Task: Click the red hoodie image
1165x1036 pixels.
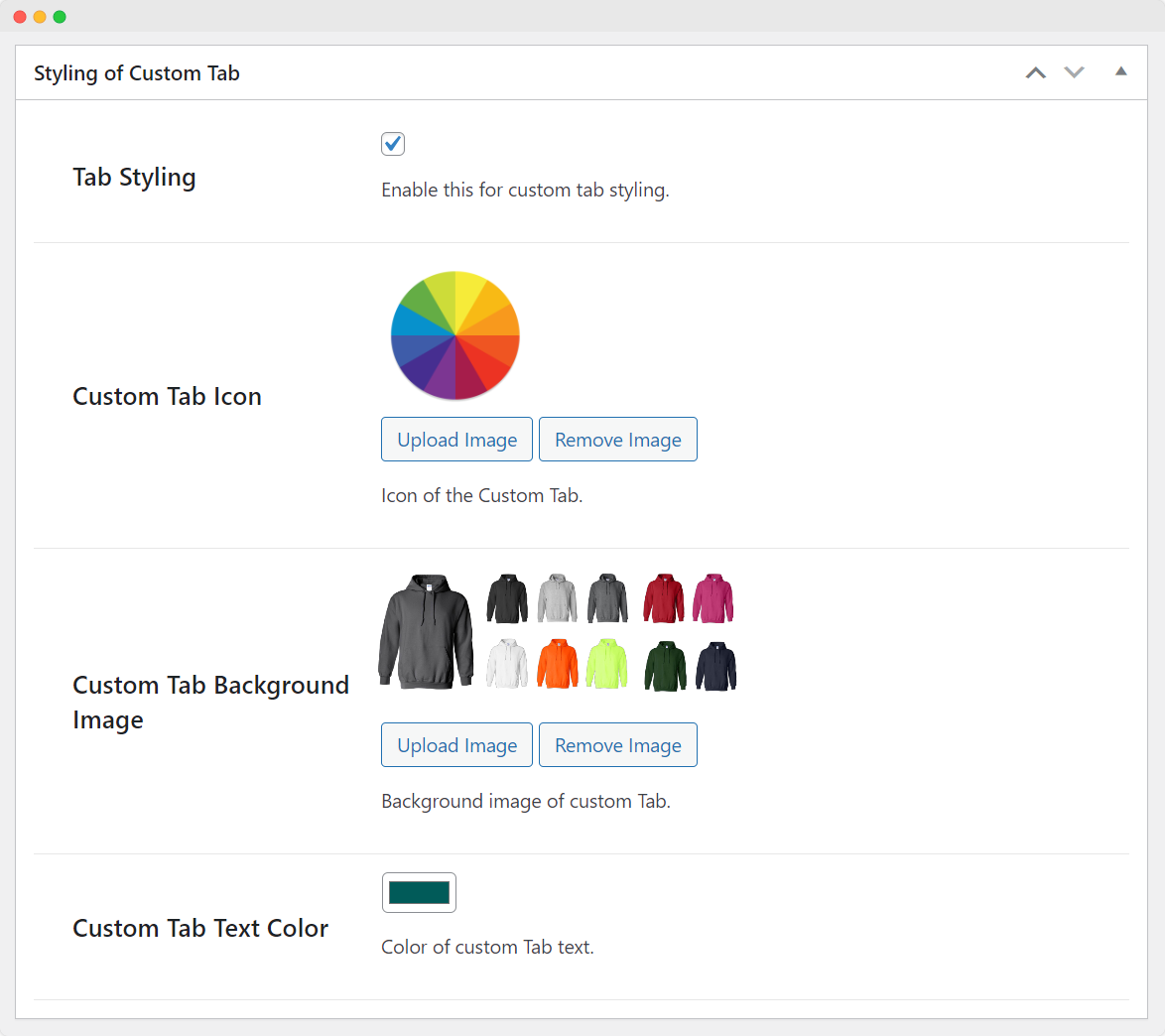Action: pyautogui.click(x=664, y=598)
